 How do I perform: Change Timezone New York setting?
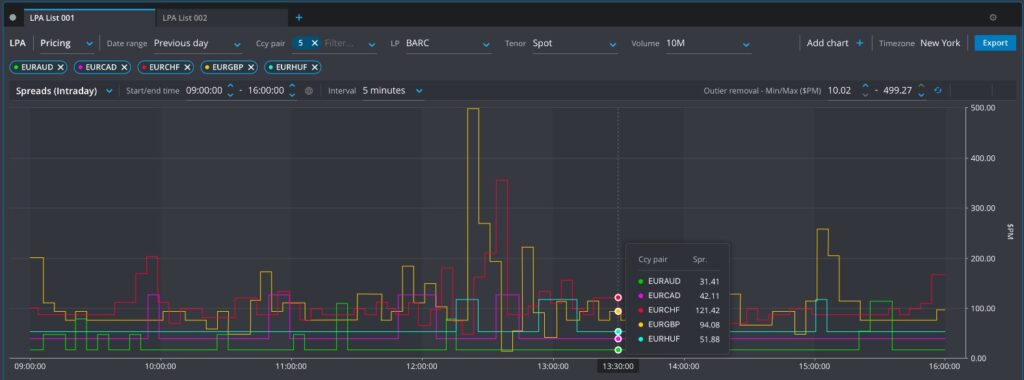940,43
